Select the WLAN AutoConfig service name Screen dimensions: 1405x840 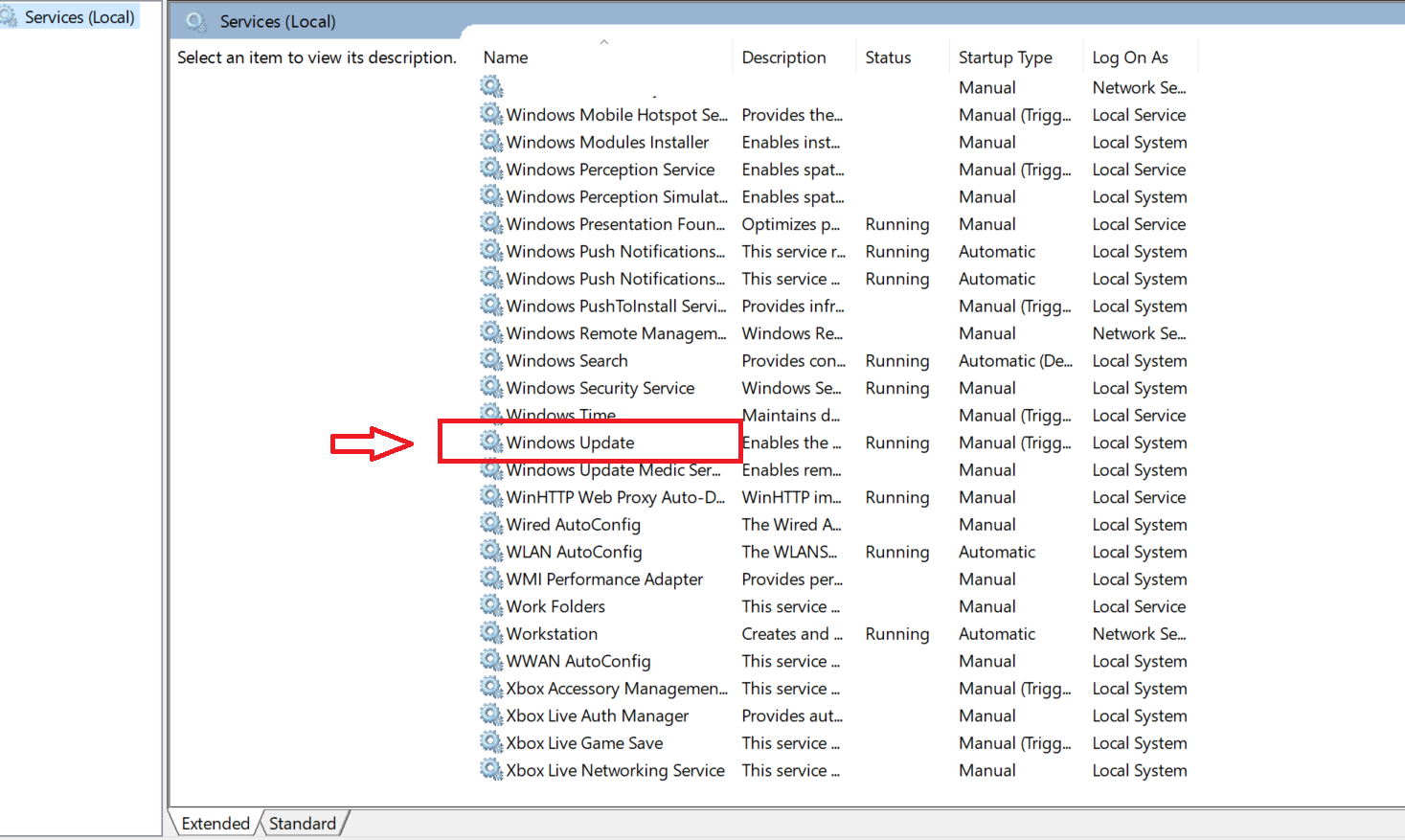[x=575, y=552]
